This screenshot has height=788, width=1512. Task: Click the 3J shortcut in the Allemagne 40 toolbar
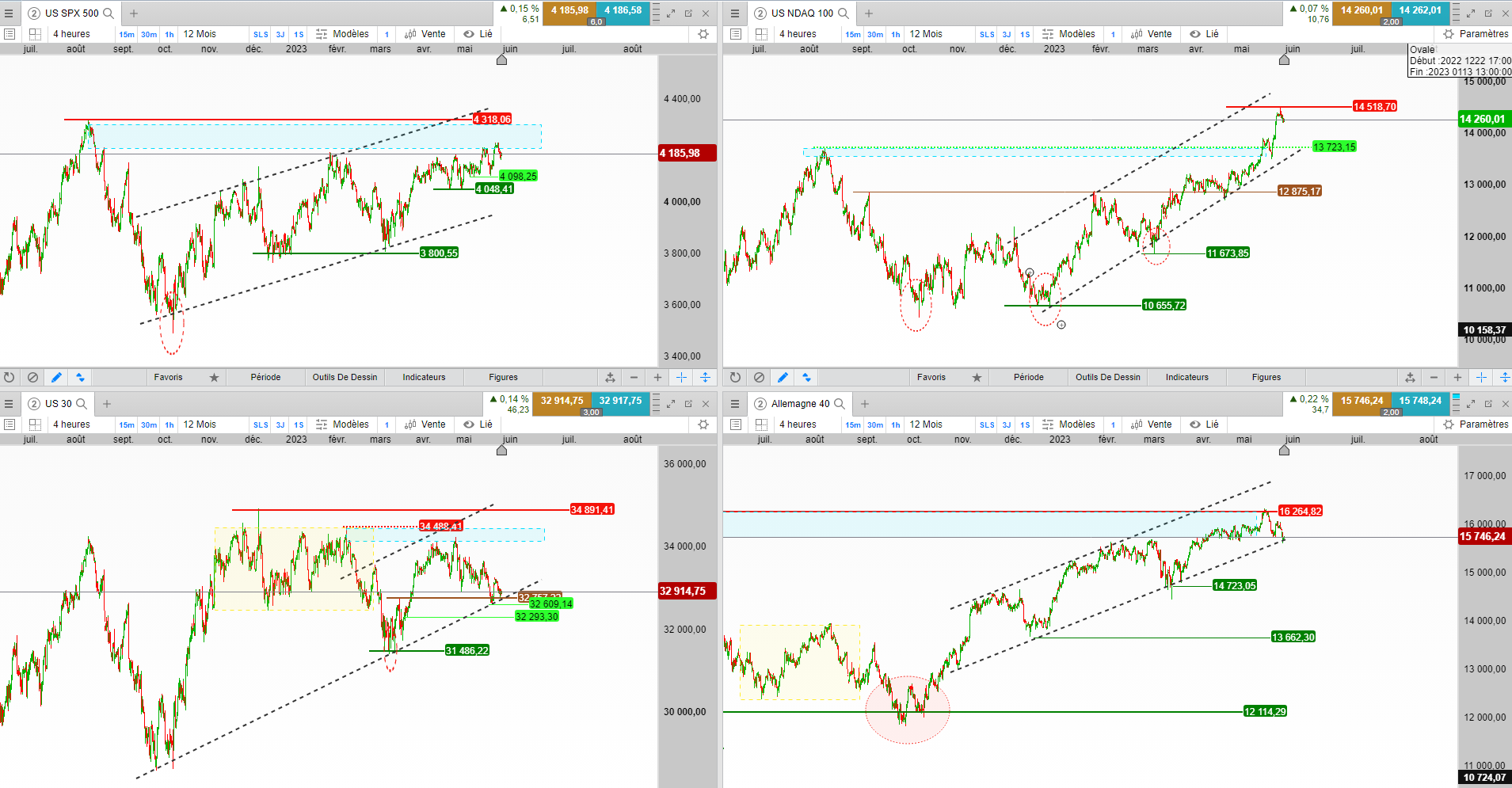pyautogui.click(x=1007, y=425)
